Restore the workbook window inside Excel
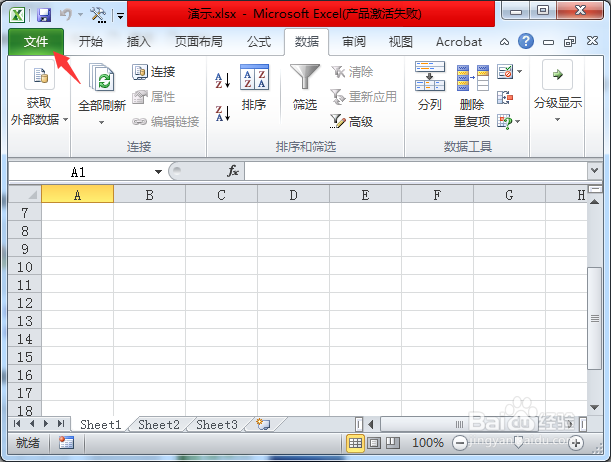The height and width of the screenshot is (462, 611). tap(570, 41)
